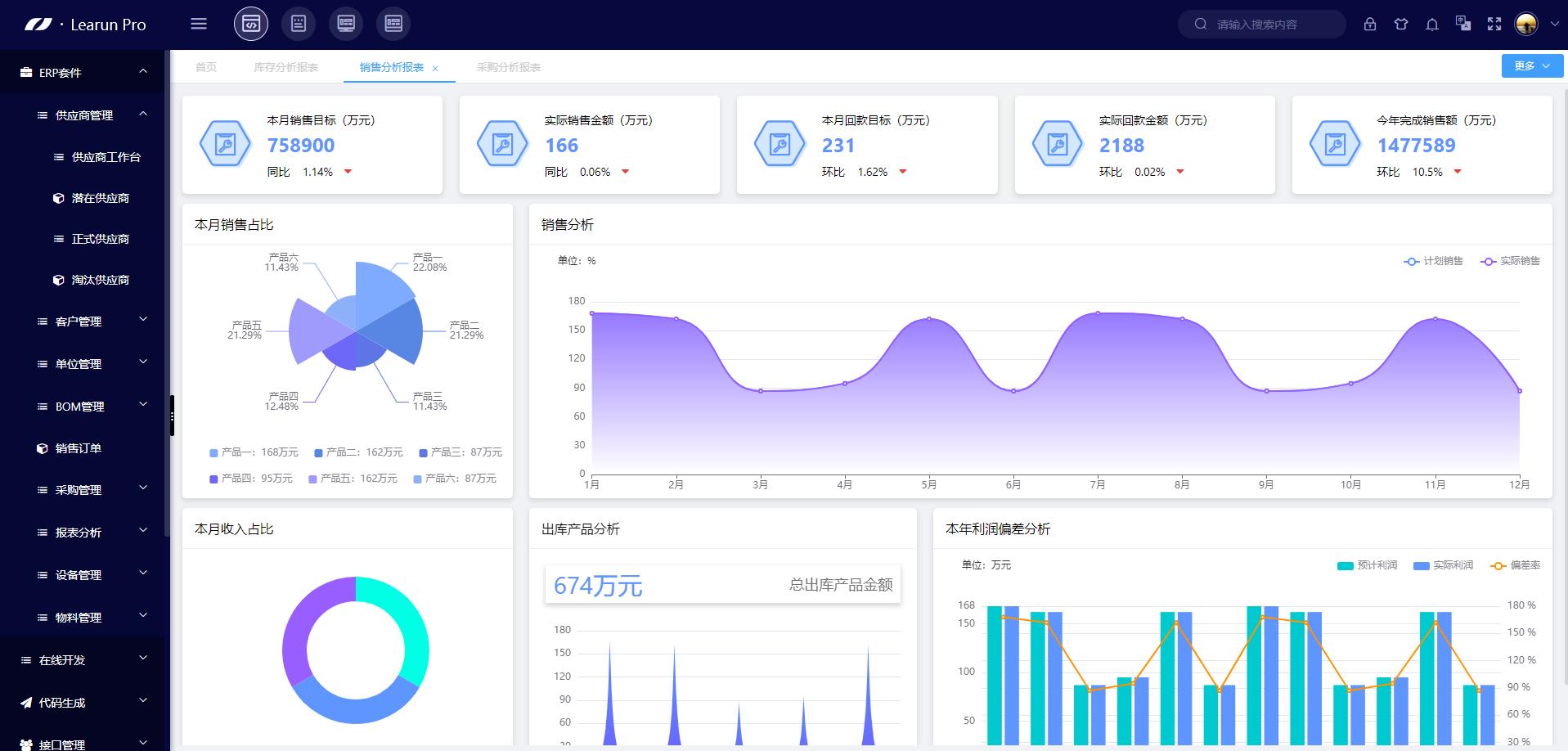The image size is (1568, 751).
Task: Click the desktop monitor icon in the header
Action: tap(346, 24)
